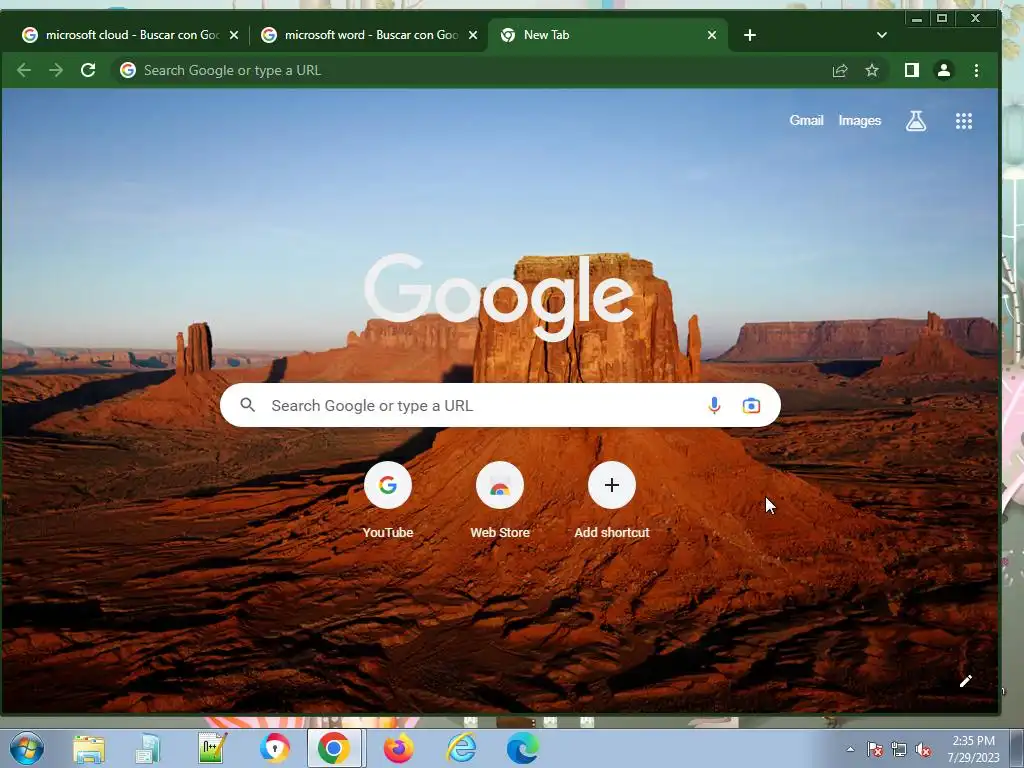Screen dimensions: 1024x768
Task: Open File Explorer from the taskbar
Action: (x=89, y=748)
